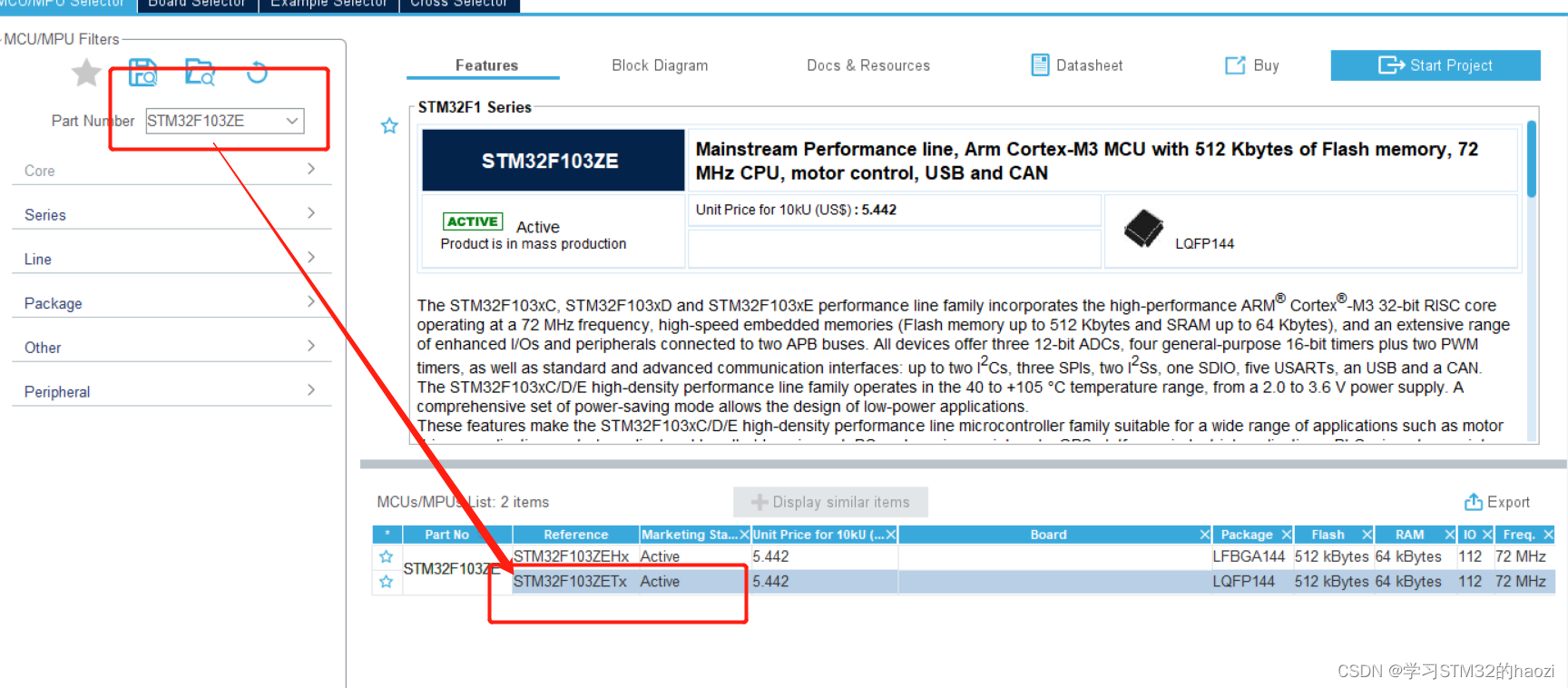Close the IO column
This screenshot has width=1568, height=688.
pyautogui.click(x=1488, y=535)
